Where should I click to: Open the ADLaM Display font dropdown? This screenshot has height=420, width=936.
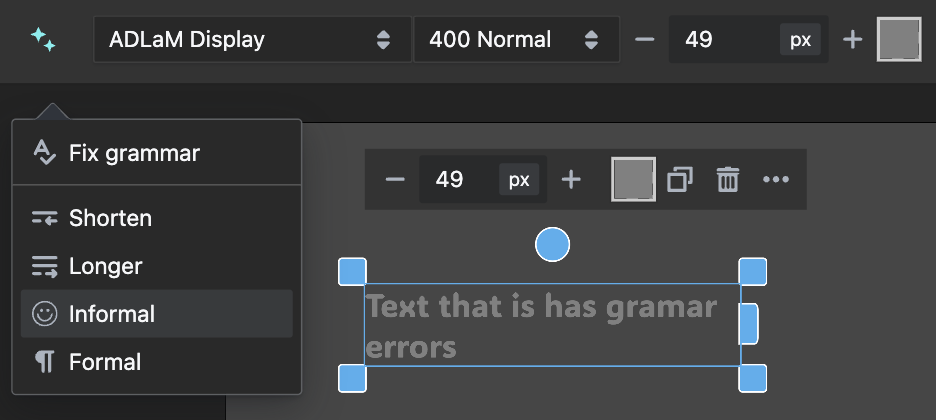coord(252,39)
